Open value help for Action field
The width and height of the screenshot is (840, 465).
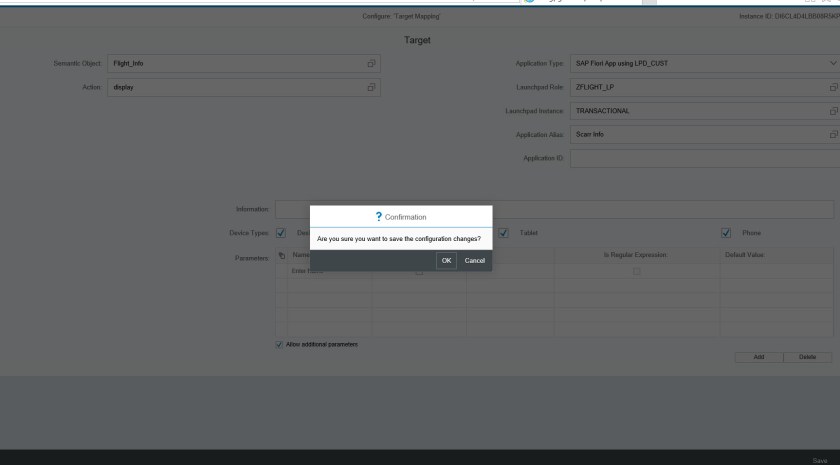[x=371, y=87]
